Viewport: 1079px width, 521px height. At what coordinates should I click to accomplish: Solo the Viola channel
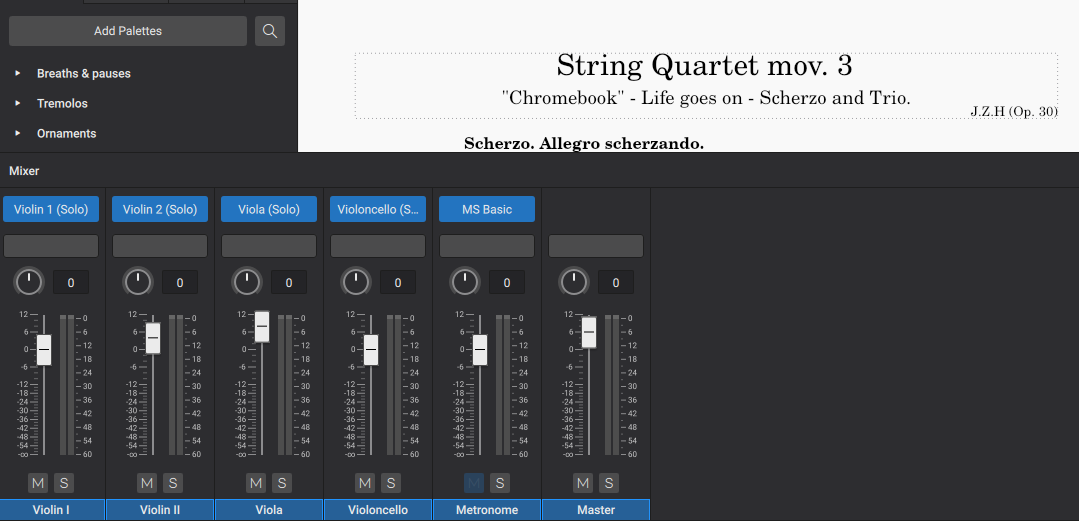tap(282, 483)
